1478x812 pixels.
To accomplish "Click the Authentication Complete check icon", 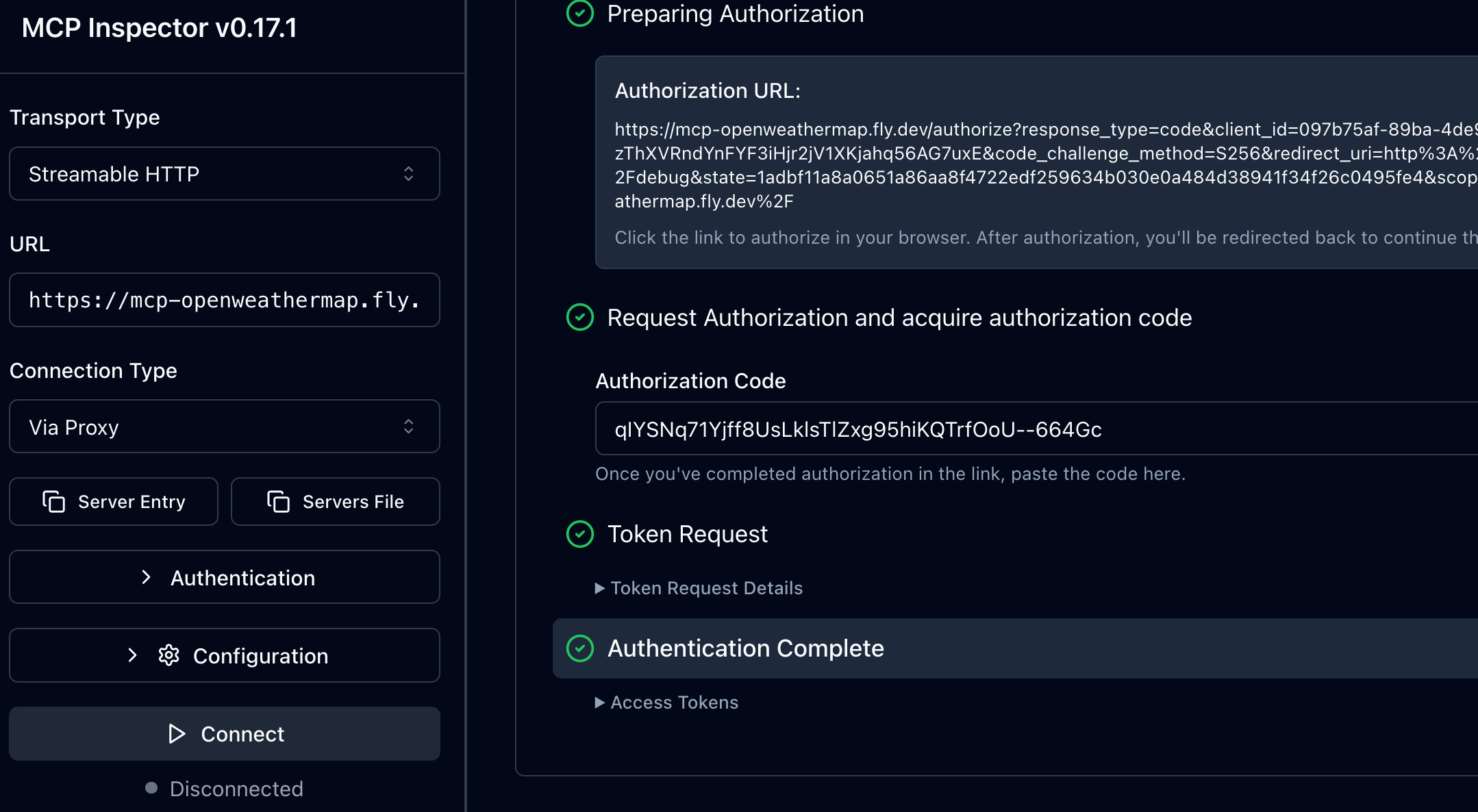I will click(x=580, y=648).
